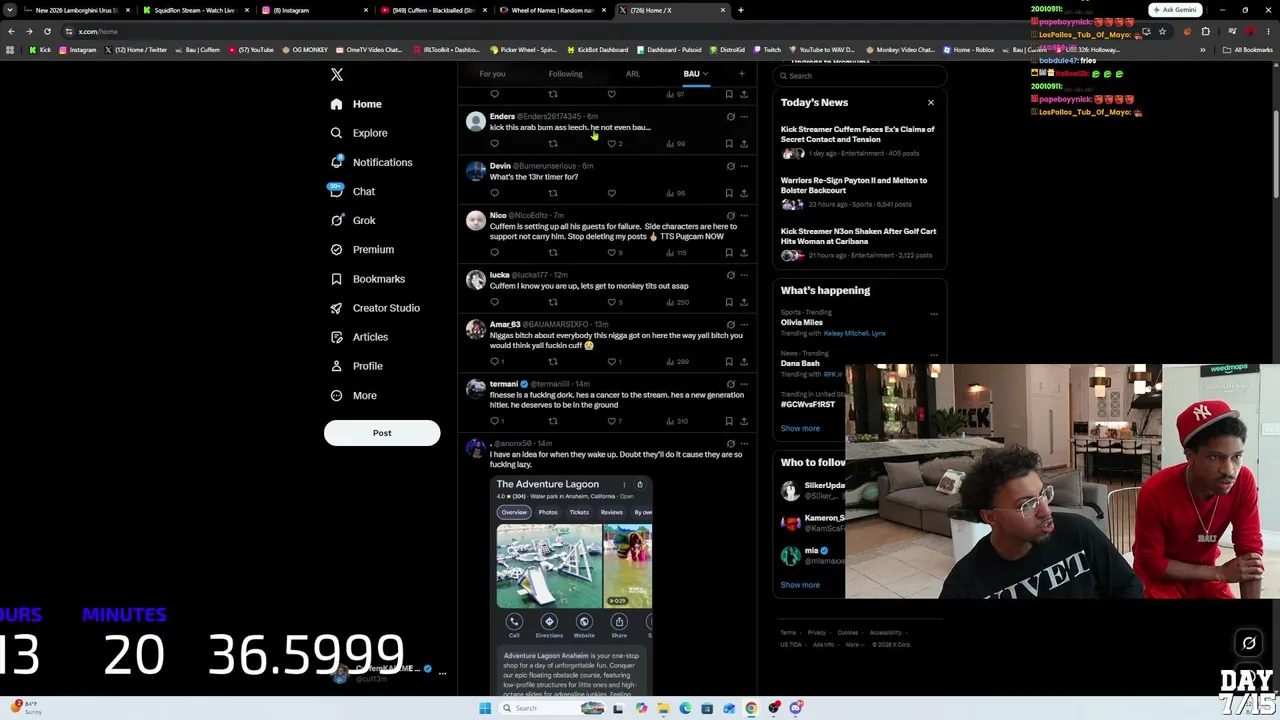1280x720 pixels.
Task: Bookmark termani's post
Action: 729,421
